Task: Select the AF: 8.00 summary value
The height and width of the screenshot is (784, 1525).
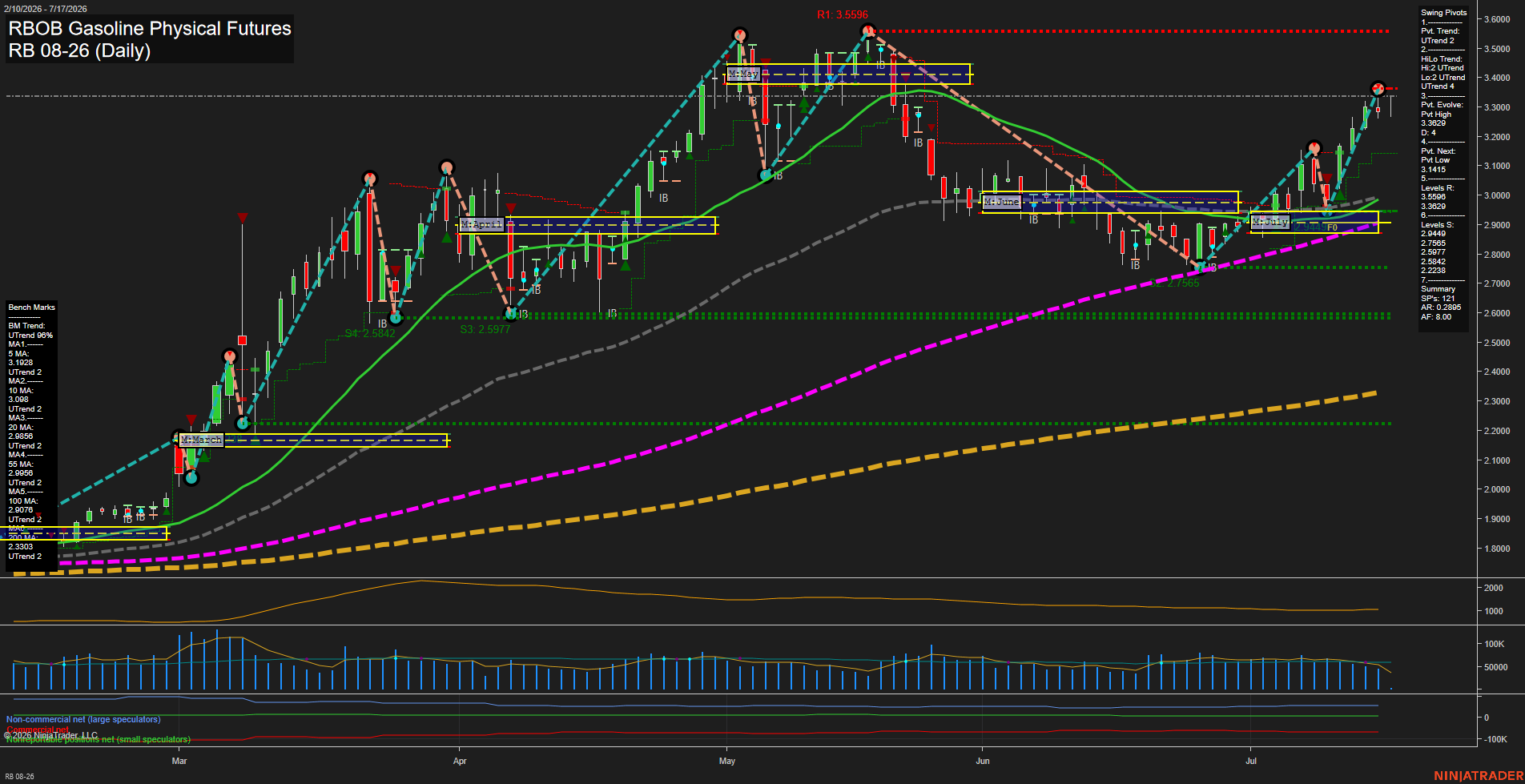Action: click(x=1436, y=317)
